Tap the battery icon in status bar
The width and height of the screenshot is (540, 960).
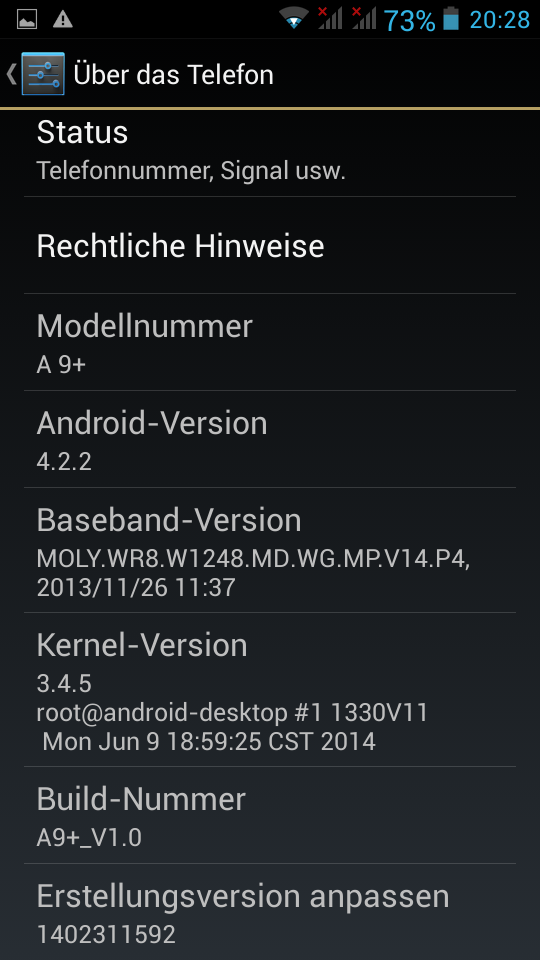click(451, 18)
